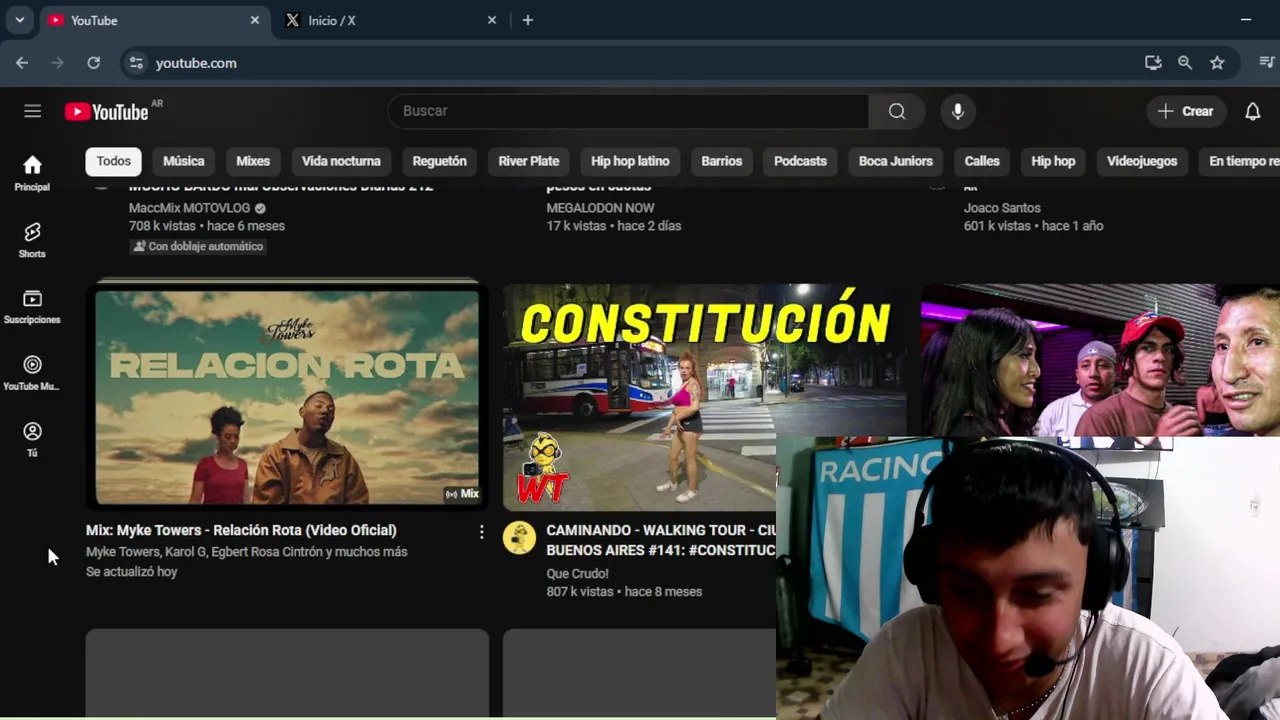The height and width of the screenshot is (720, 1280).
Task: Click the Con doblaje automático badge
Action: coord(198,246)
